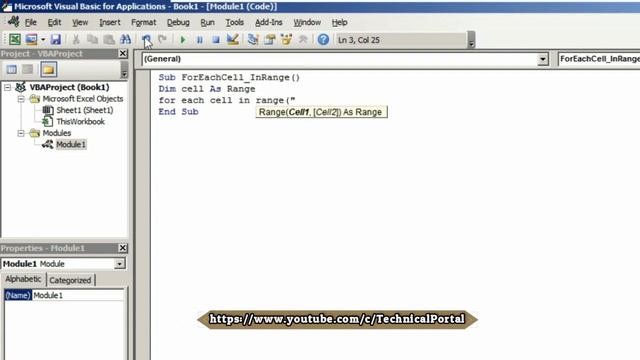Collapse the Microsoft Excel Objects folder
Screen dimensions: 640x360
21,99
